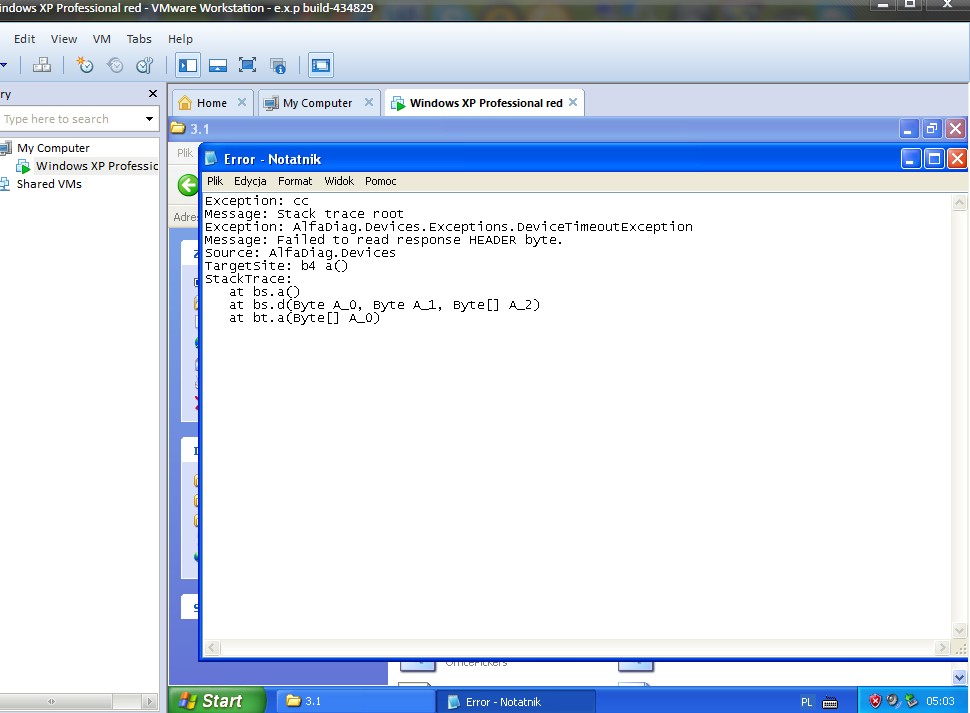Screen dimensions: 970x713
Task: Revert the VM to previous snapshot
Action: click(115, 65)
